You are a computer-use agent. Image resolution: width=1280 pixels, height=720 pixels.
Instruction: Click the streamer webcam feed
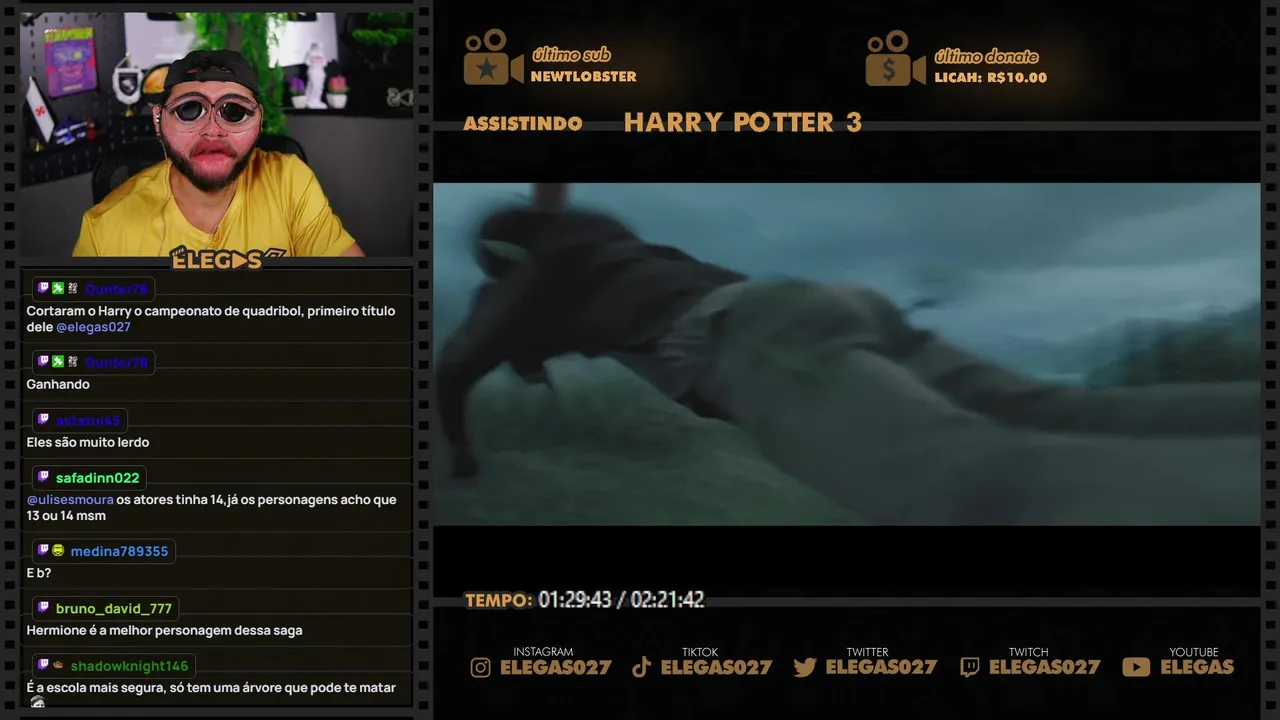click(216, 134)
